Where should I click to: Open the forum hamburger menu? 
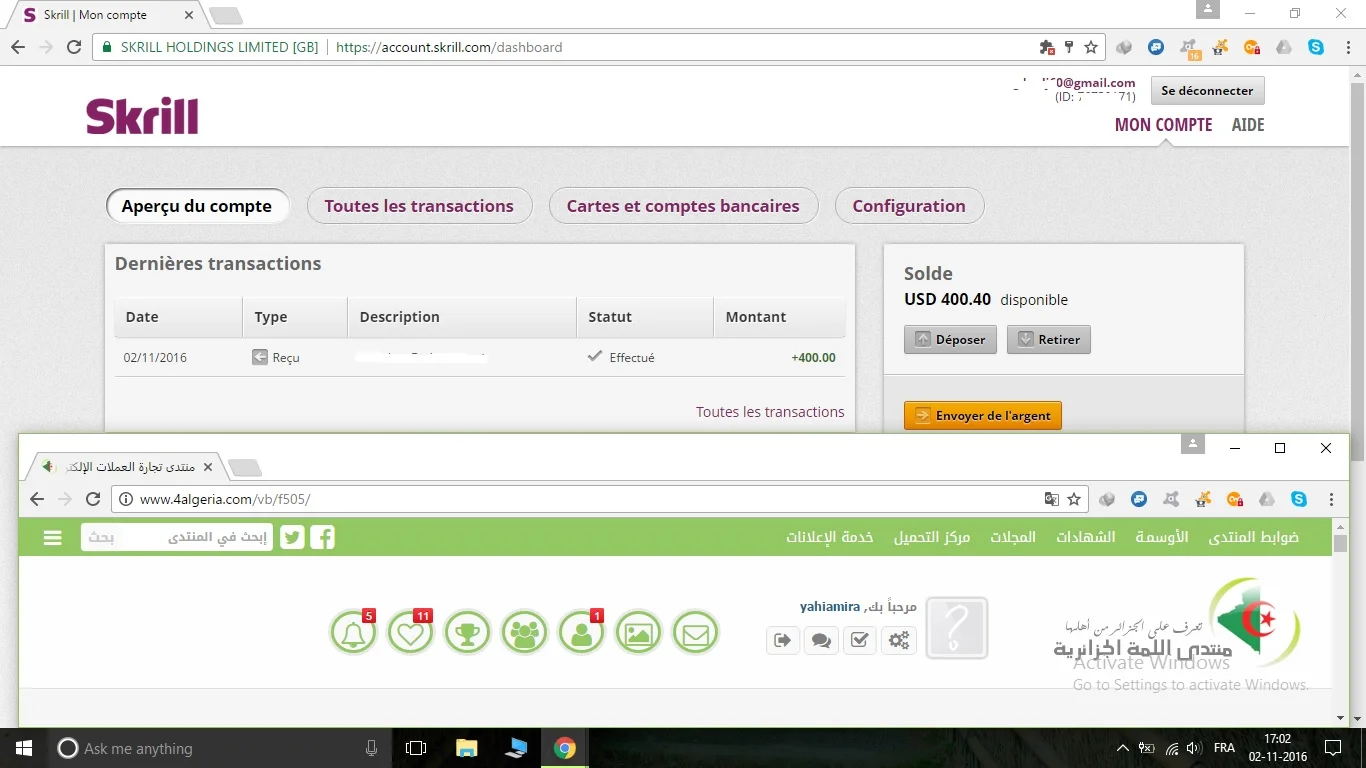tap(53, 538)
